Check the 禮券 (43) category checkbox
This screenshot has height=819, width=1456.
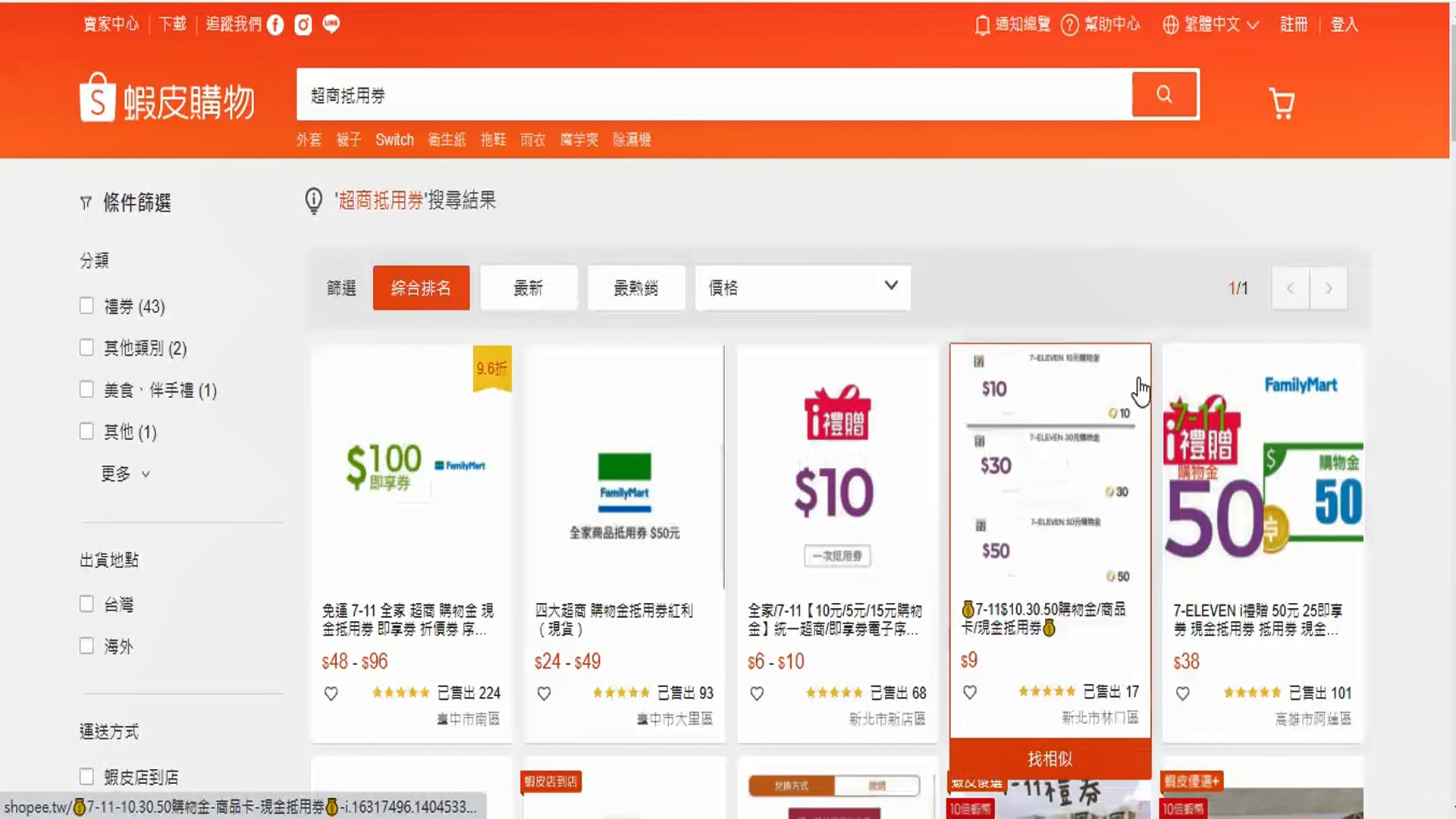pos(86,306)
